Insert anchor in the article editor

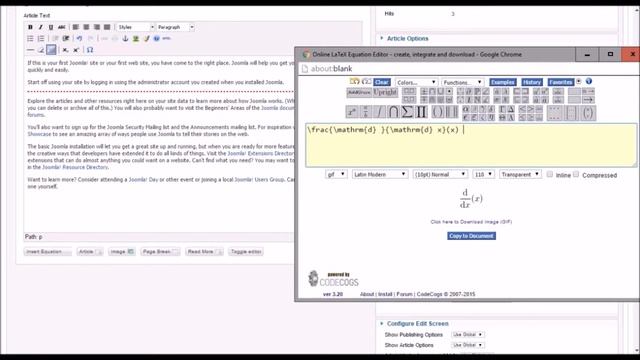click(125, 38)
